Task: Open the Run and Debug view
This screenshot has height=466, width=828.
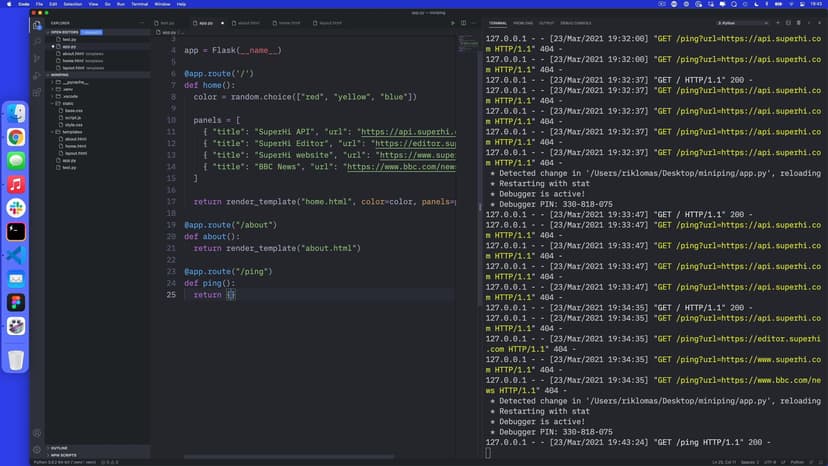Action: coord(37,76)
